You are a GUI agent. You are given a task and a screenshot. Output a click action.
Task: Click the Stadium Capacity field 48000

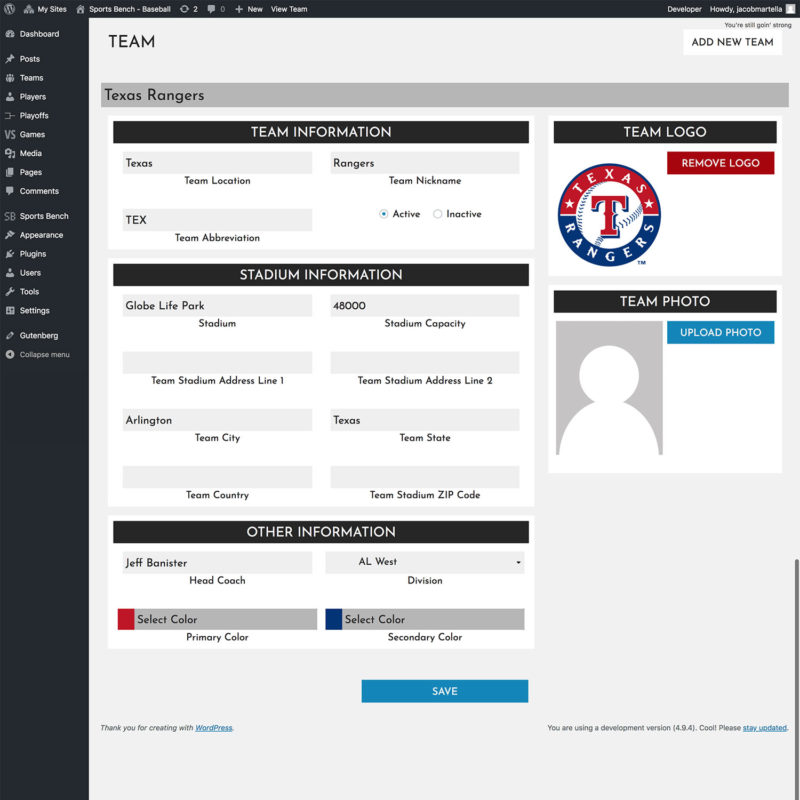424,306
